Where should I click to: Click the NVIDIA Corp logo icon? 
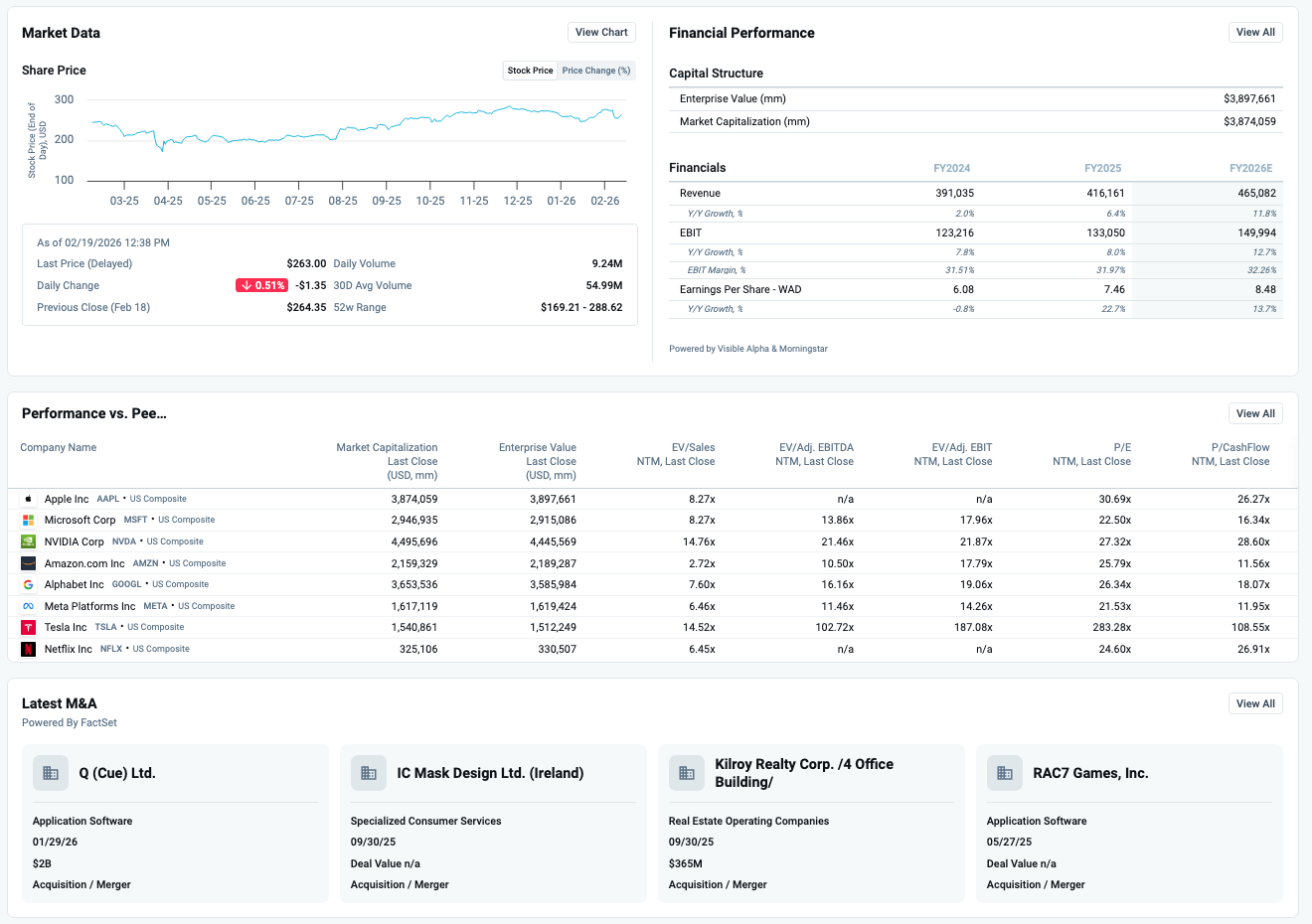pyautogui.click(x=29, y=541)
